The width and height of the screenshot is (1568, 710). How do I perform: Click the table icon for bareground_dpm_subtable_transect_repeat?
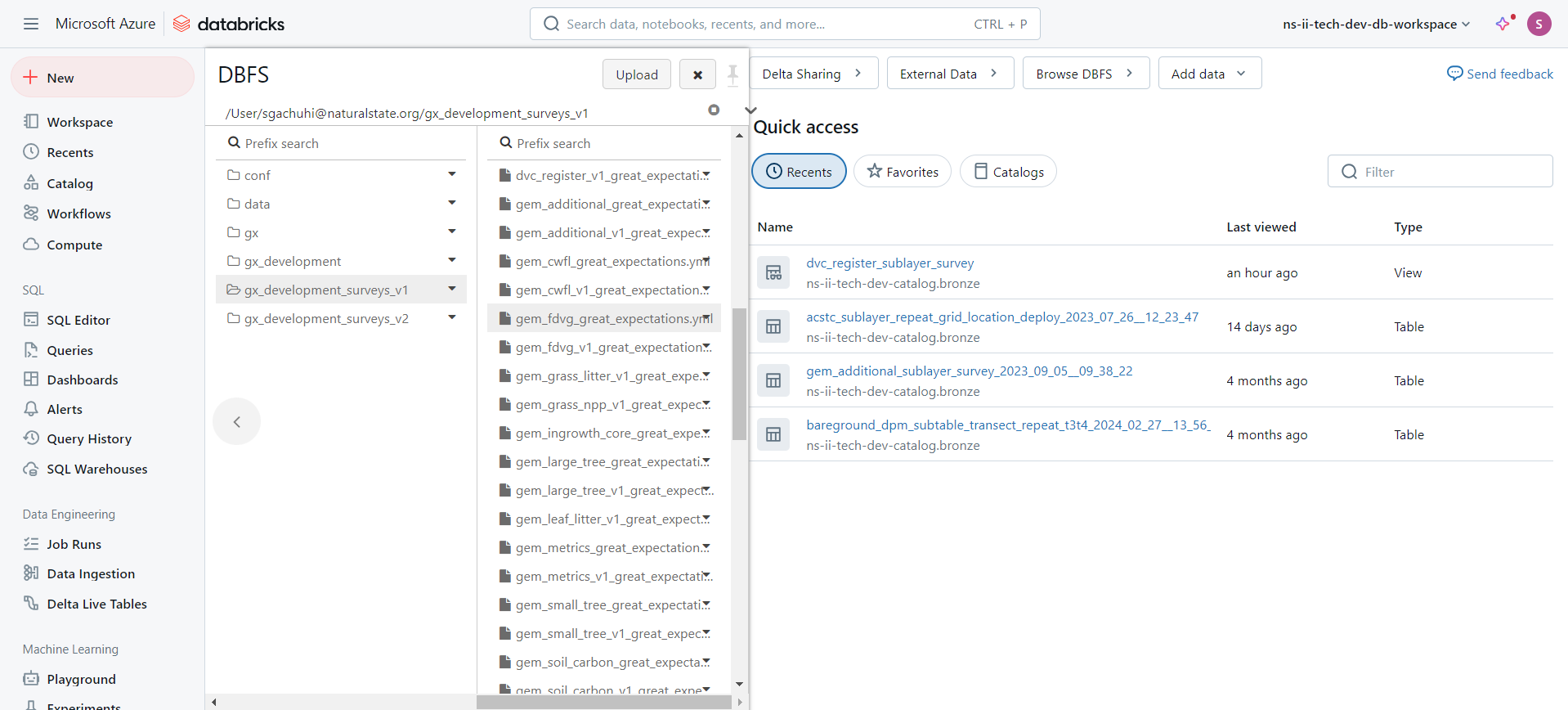(x=773, y=434)
